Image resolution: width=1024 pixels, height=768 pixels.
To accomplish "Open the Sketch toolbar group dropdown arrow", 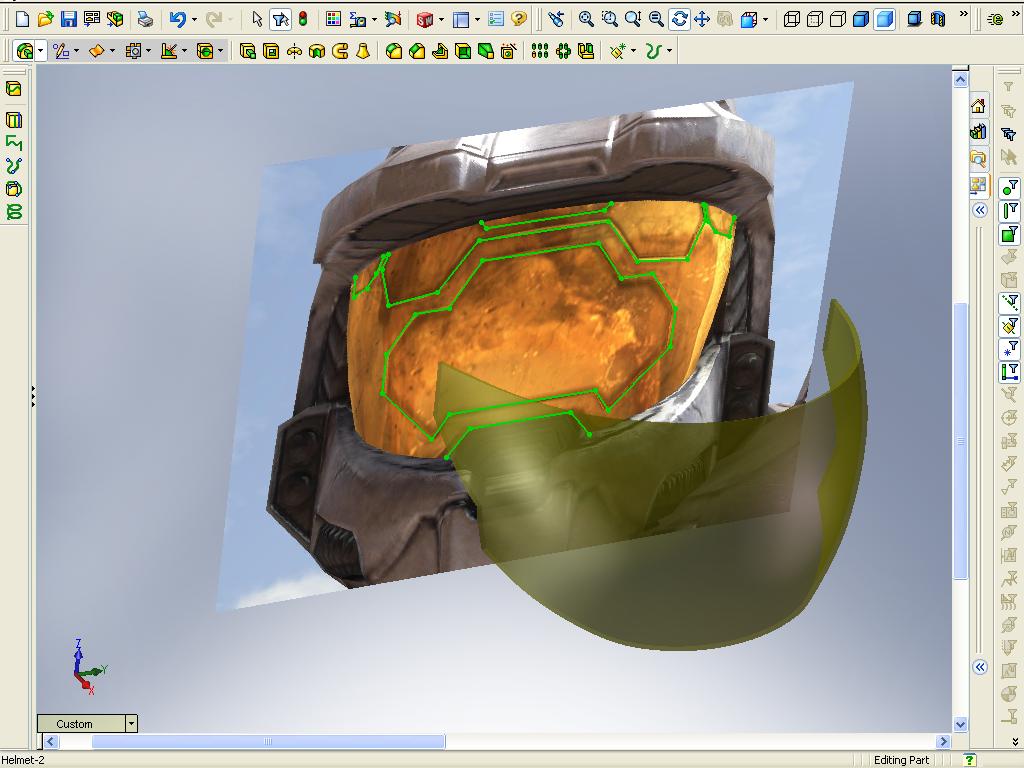I will coord(76,50).
